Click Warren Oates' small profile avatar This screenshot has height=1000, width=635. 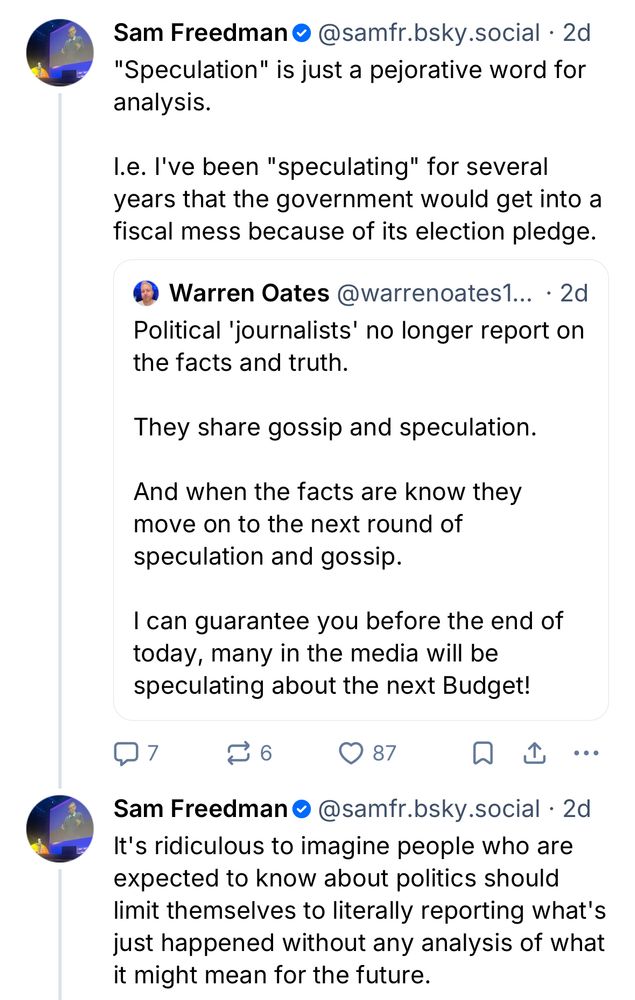click(147, 293)
